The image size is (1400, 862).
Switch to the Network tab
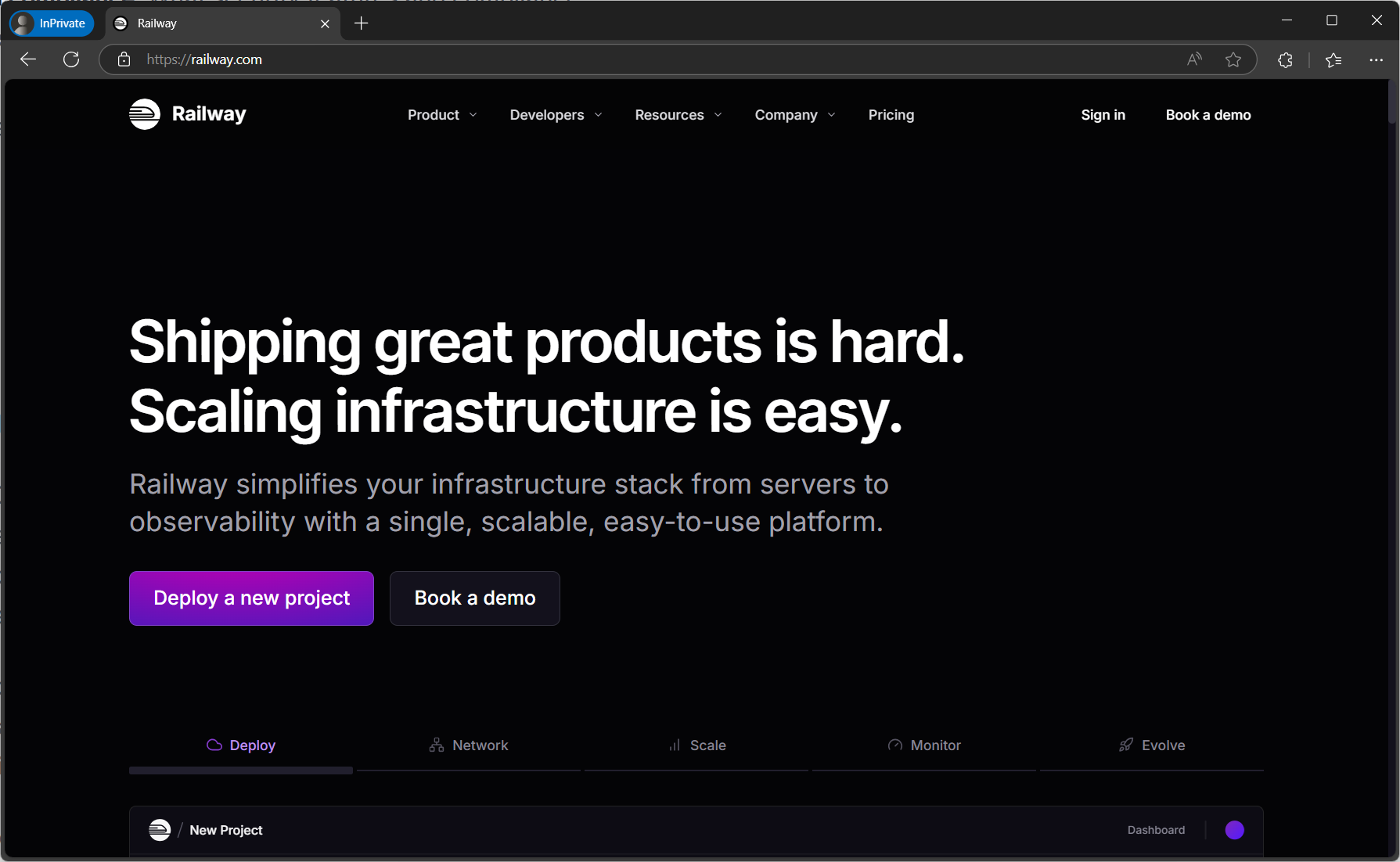(x=469, y=745)
